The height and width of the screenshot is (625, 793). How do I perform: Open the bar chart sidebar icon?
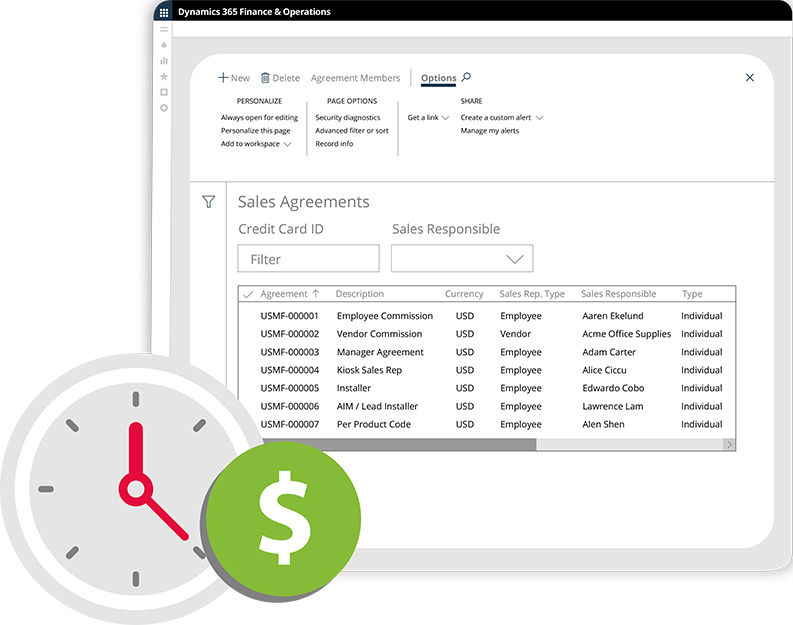164,61
